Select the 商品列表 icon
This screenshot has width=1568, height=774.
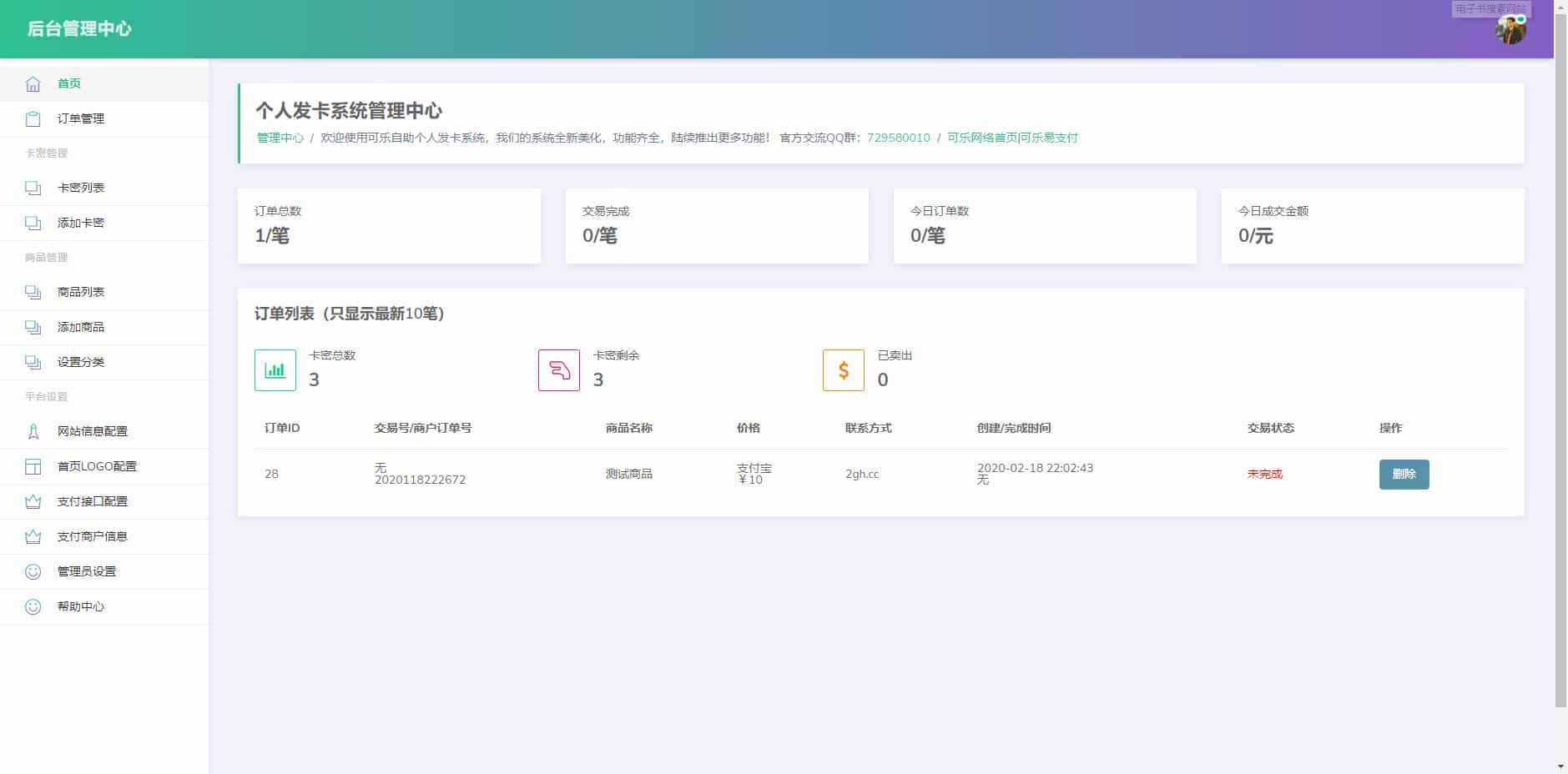(33, 292)
